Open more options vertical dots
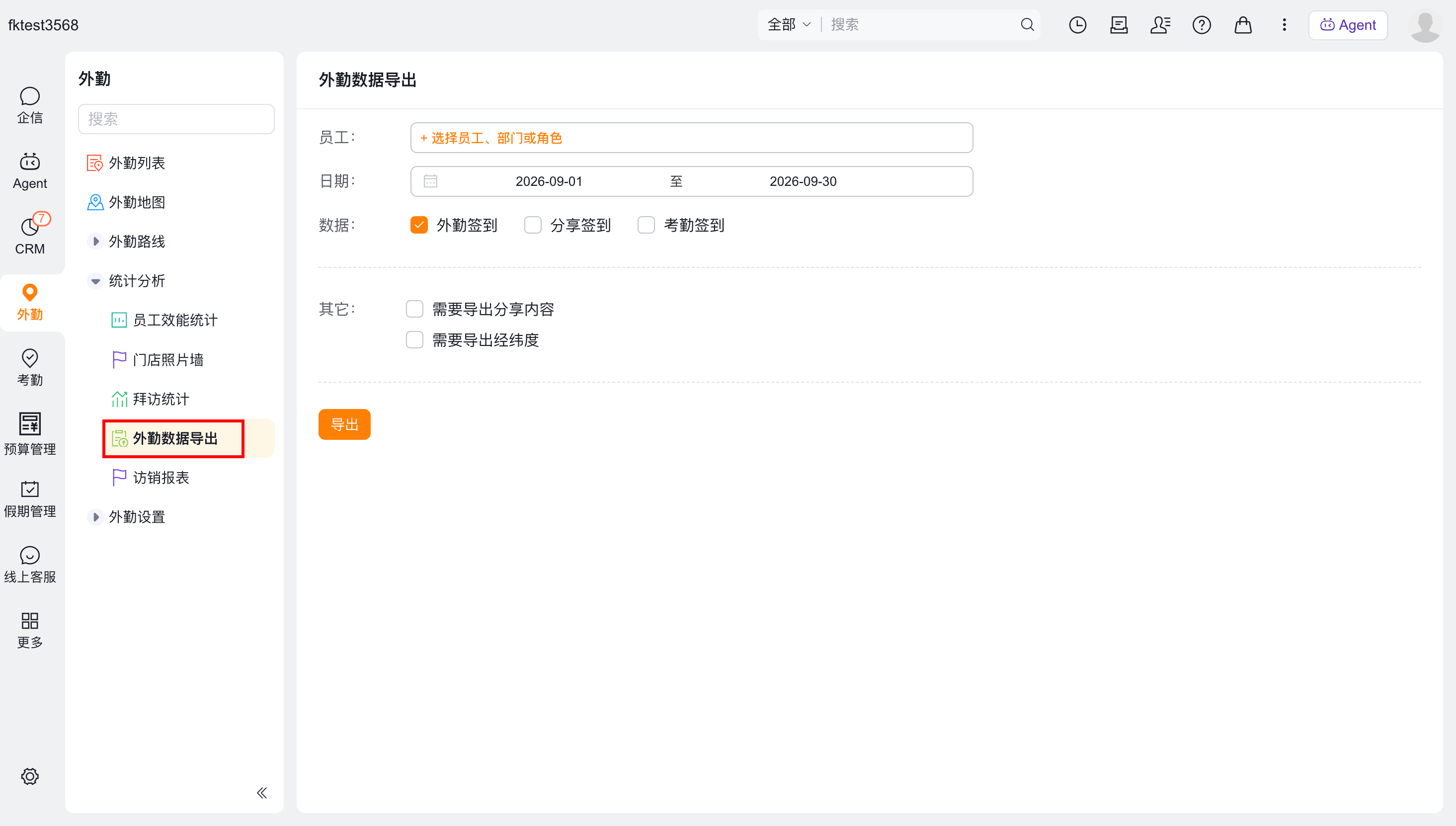 [x=1285, y=24]
